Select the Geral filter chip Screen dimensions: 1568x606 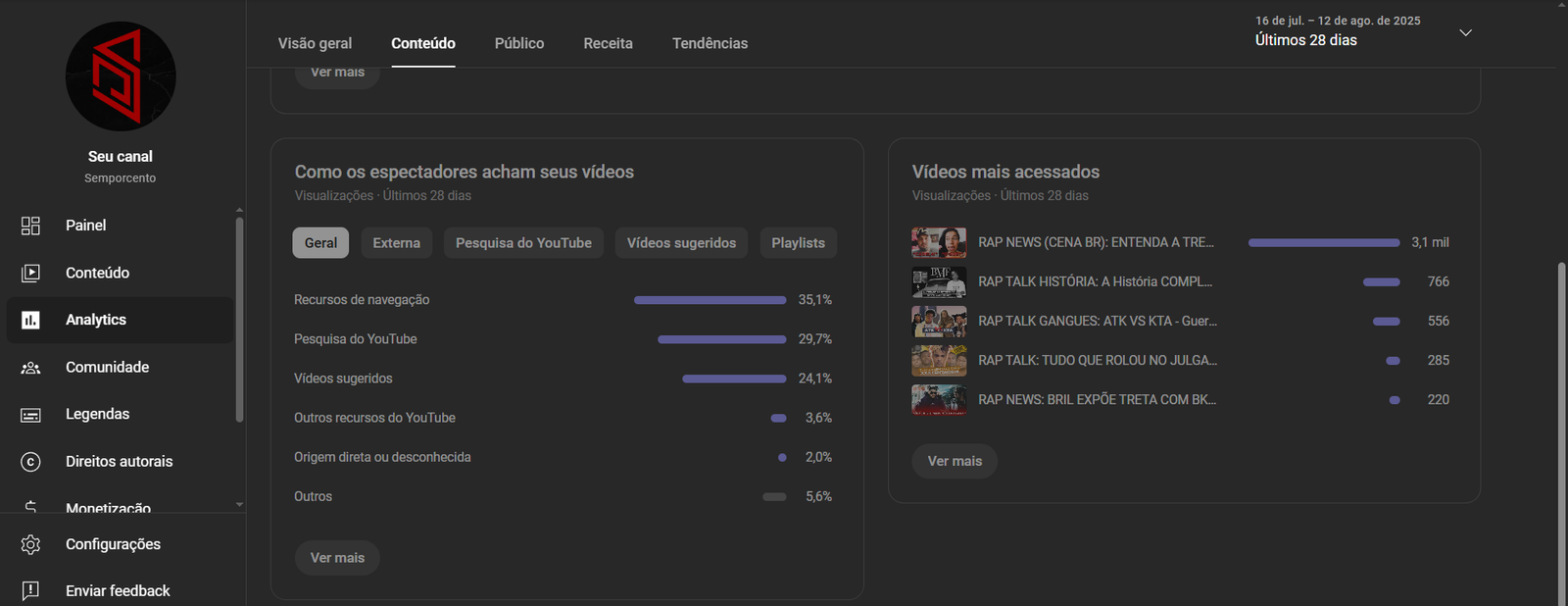pos(320,243)
